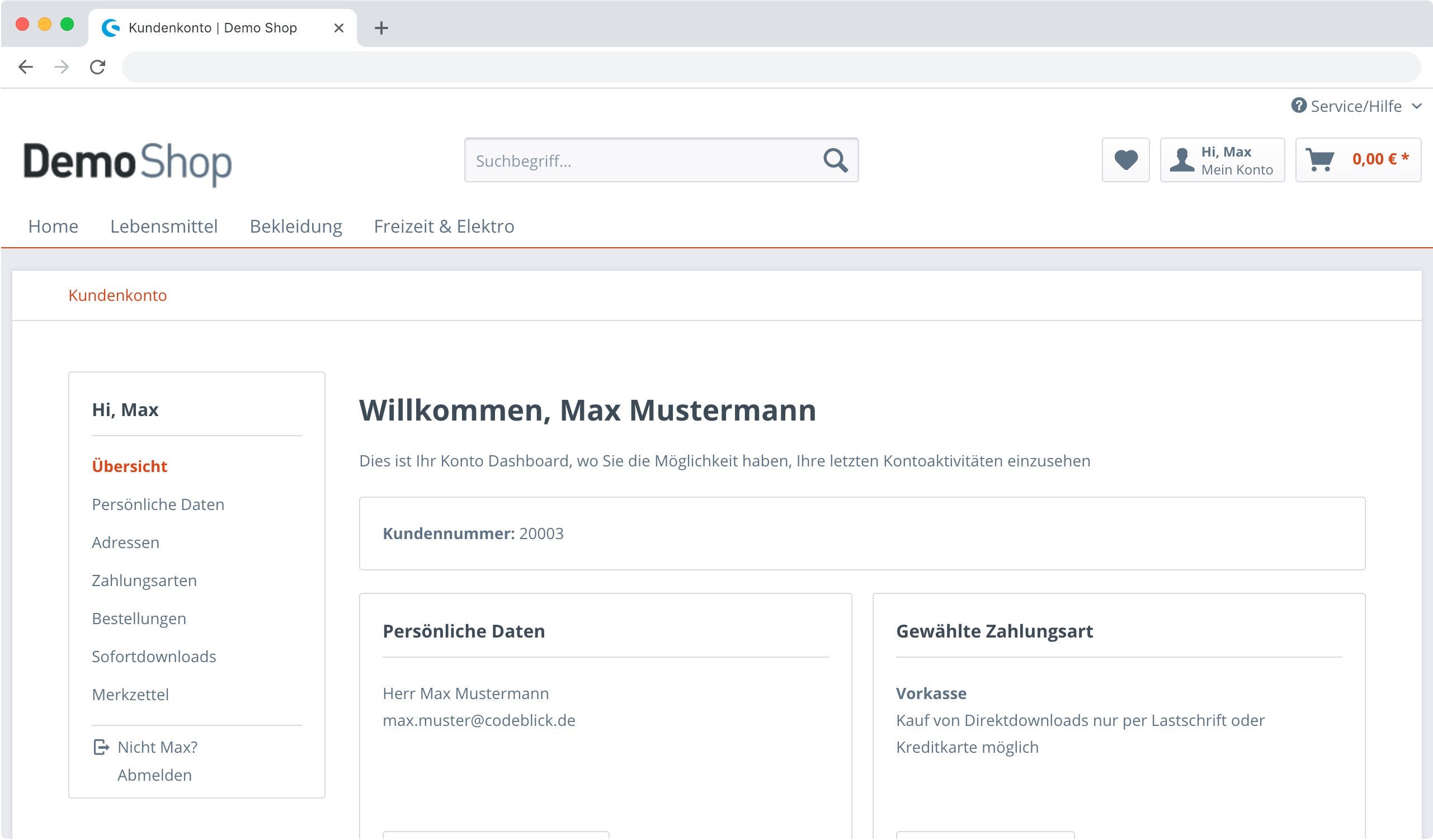
Task: Click Nicht Max? Abmelden link
Action: click(158, 762)
